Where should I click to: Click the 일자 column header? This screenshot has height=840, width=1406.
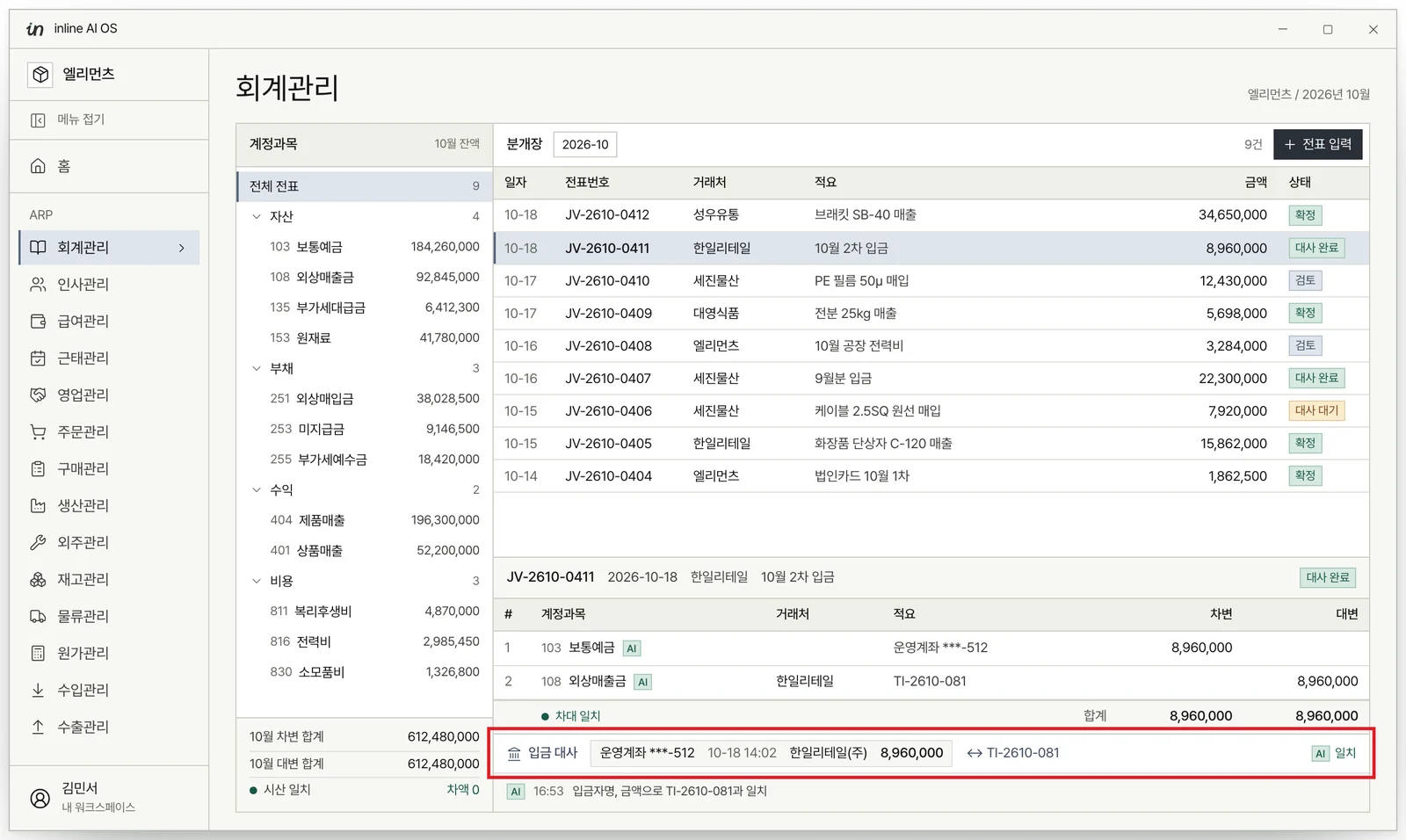[516, 182]
